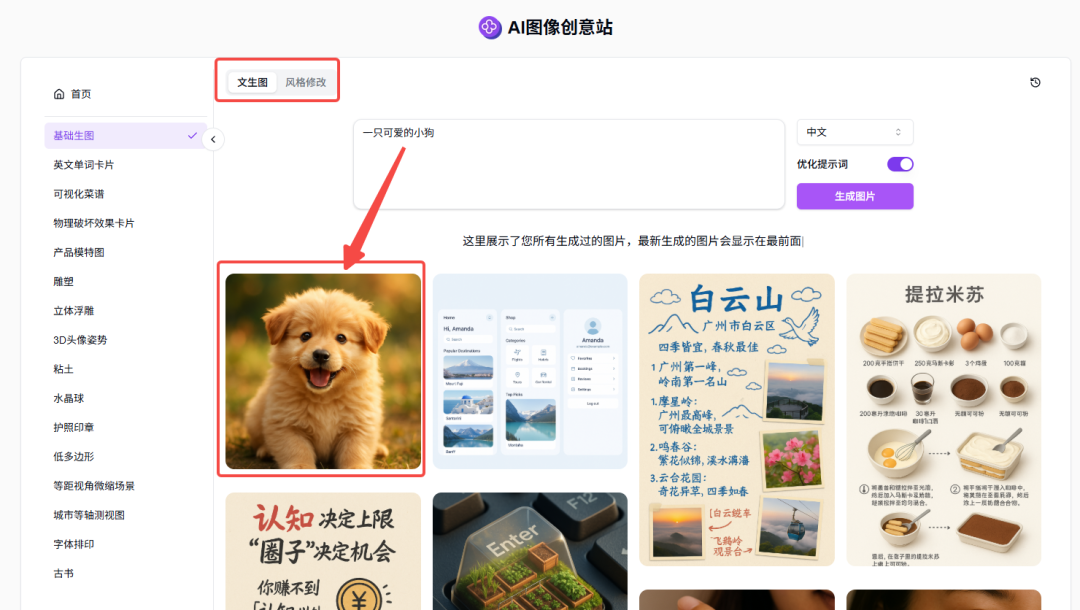Open the 白云山 poster thumbnail
1080x610 pixels.
(737, 420)
